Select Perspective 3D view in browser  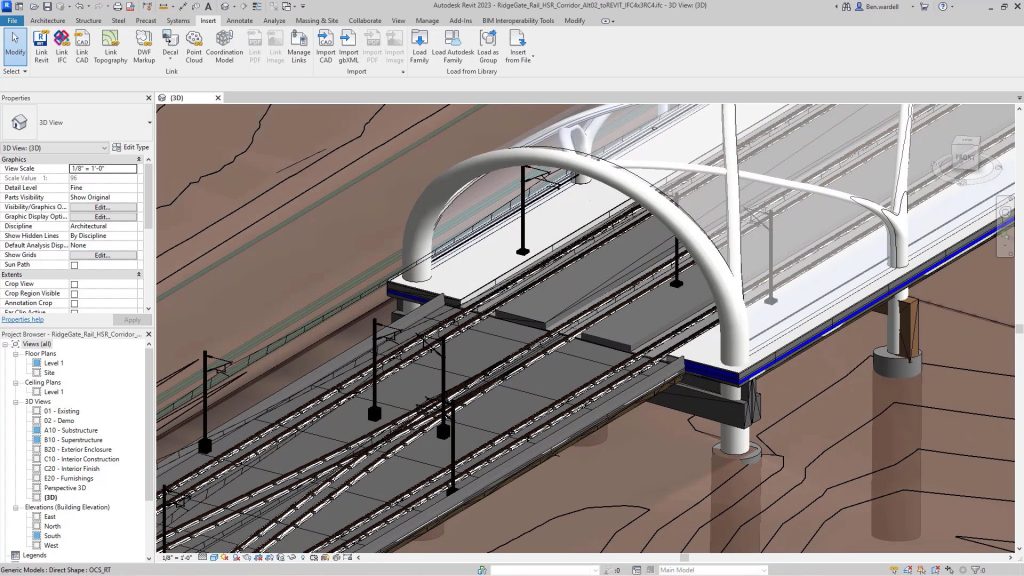[x=65, y=488]
